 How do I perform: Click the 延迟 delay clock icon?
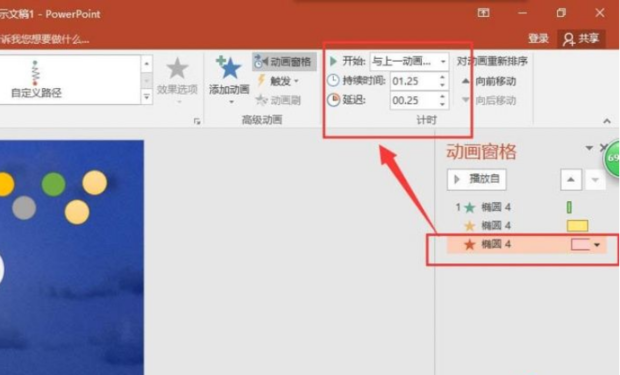point(333,100)
